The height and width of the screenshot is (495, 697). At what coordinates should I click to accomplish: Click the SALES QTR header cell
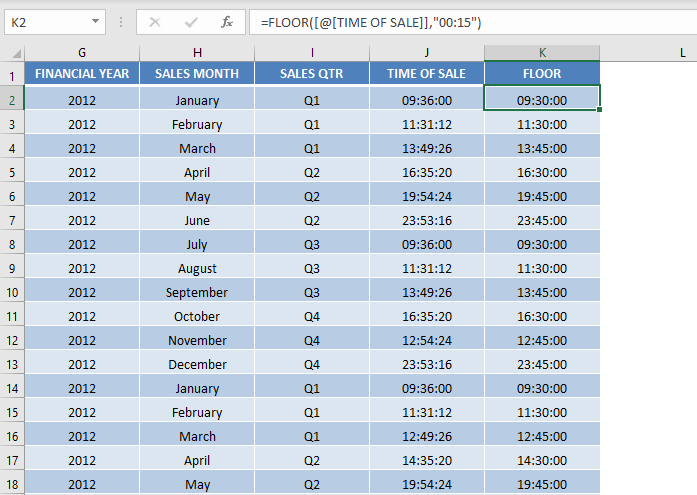coord(312,73)
